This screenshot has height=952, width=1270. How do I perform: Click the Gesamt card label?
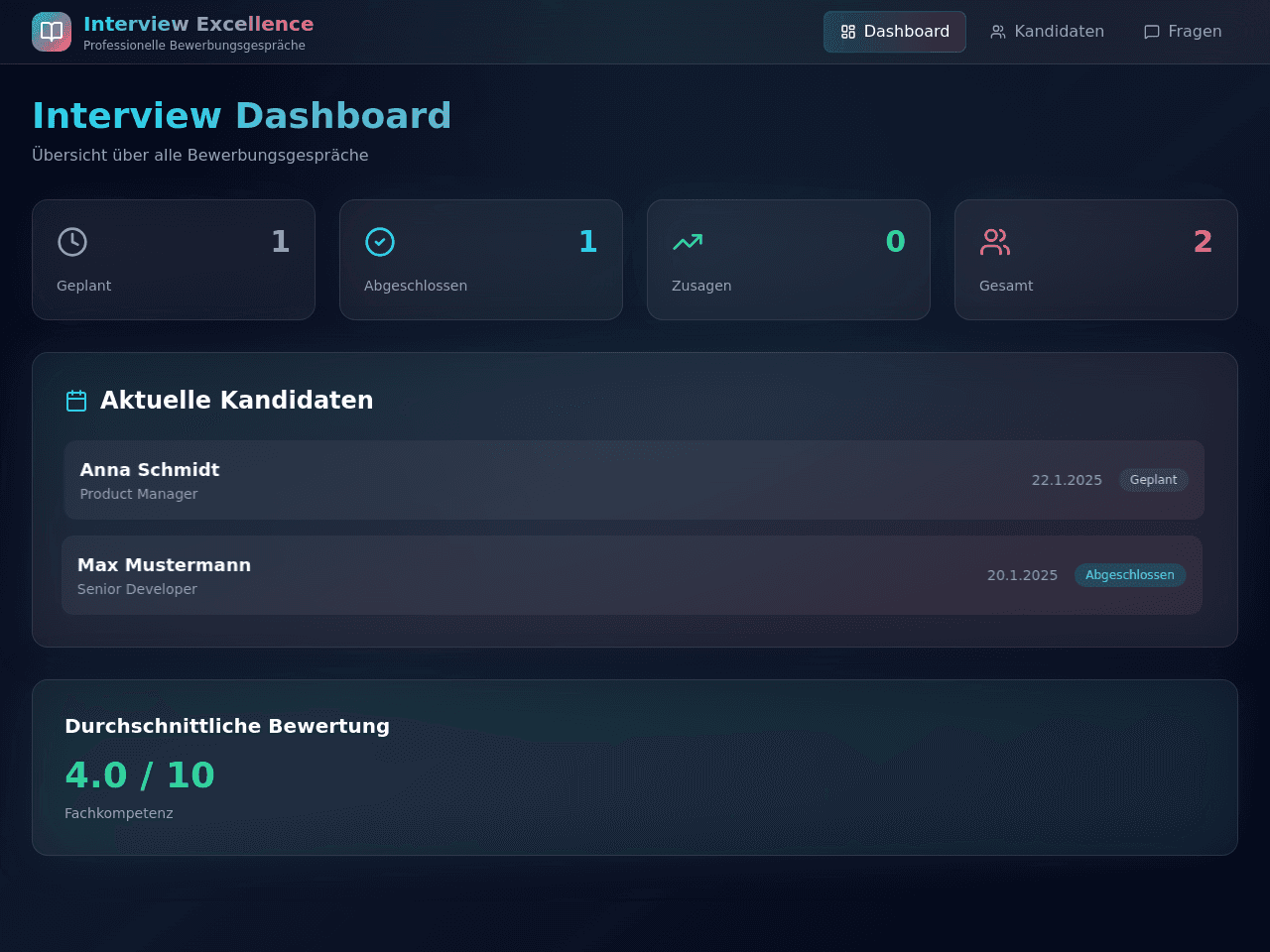pos(1006,286)
